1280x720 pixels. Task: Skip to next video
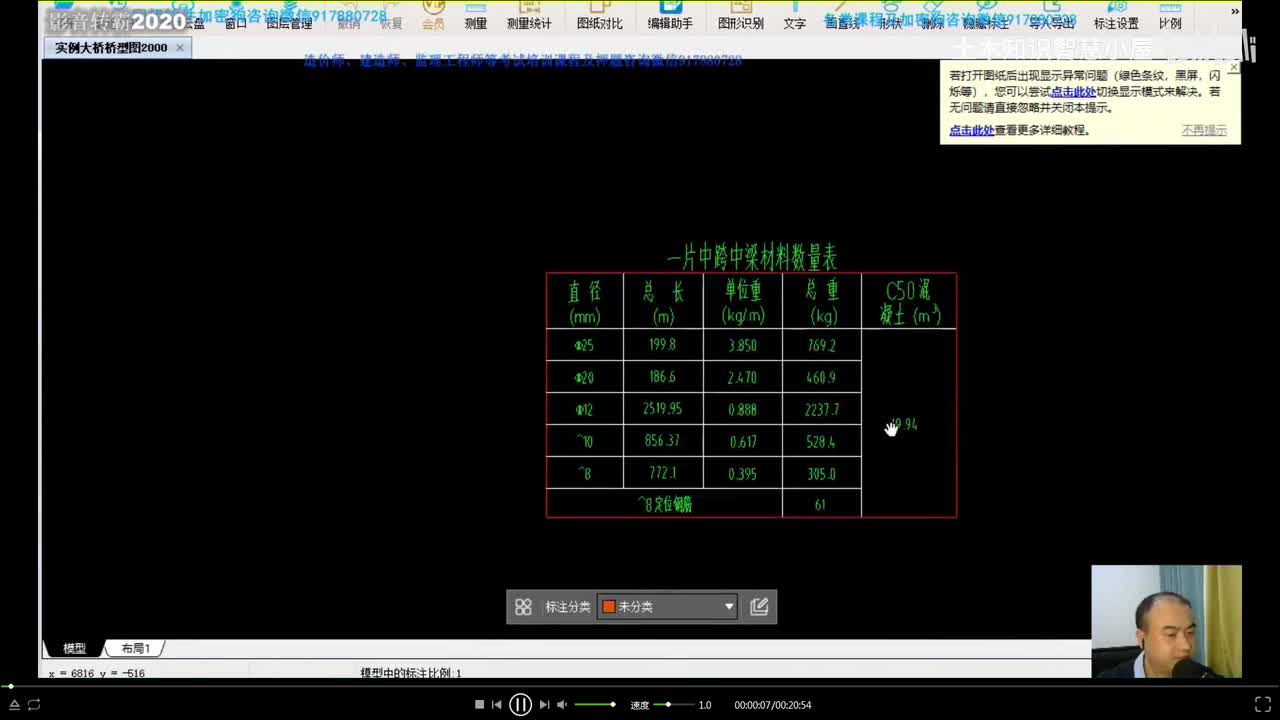point(544,705)
